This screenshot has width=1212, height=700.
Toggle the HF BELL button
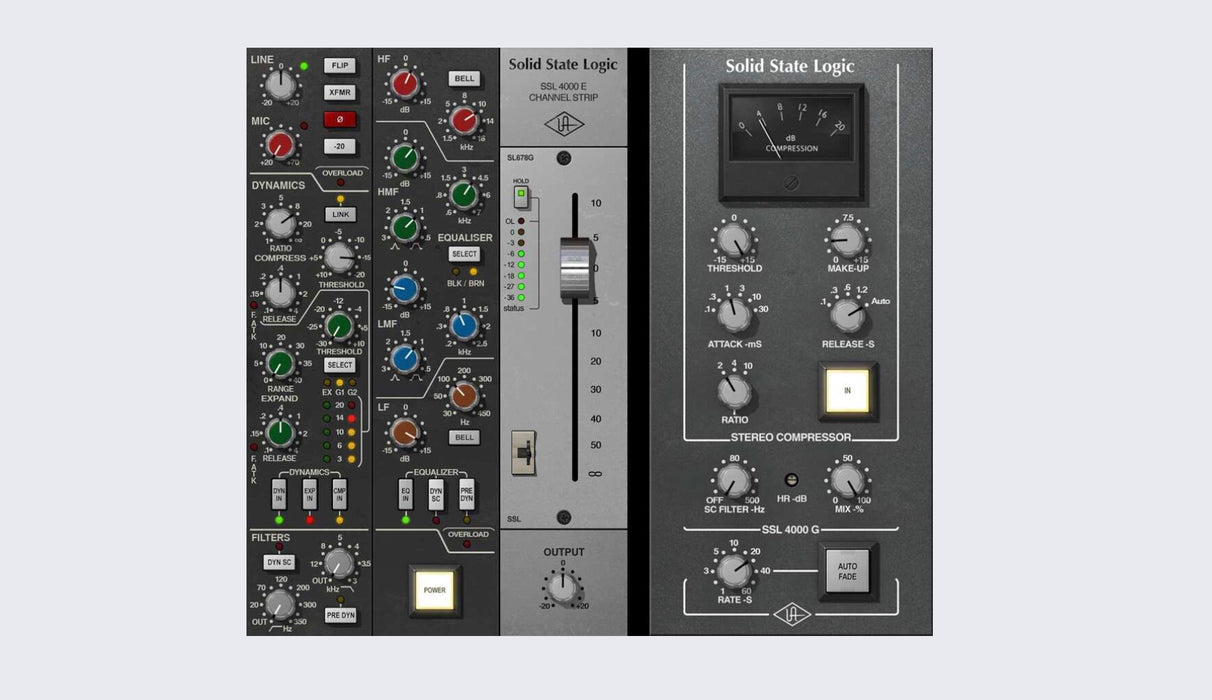(465, 79)
